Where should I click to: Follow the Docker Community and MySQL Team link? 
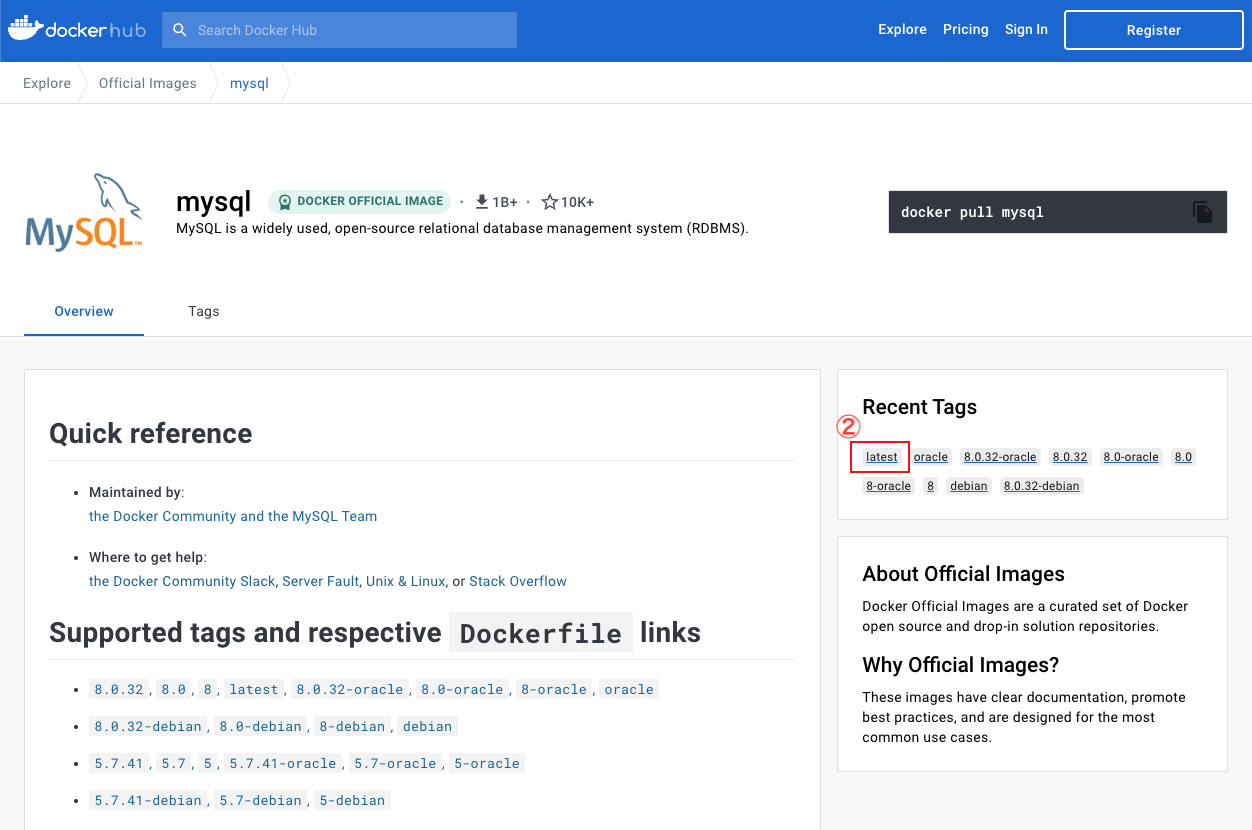[233, 516]
